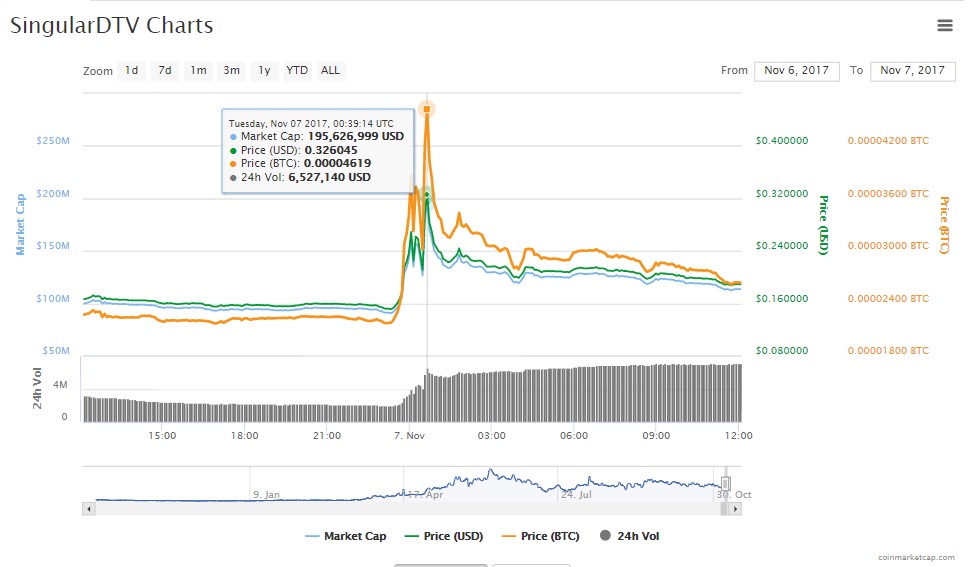The width and height of the screenshot is (973, 567).
Task: Toggle Market Cap series in legend
Action: point(346,536)
